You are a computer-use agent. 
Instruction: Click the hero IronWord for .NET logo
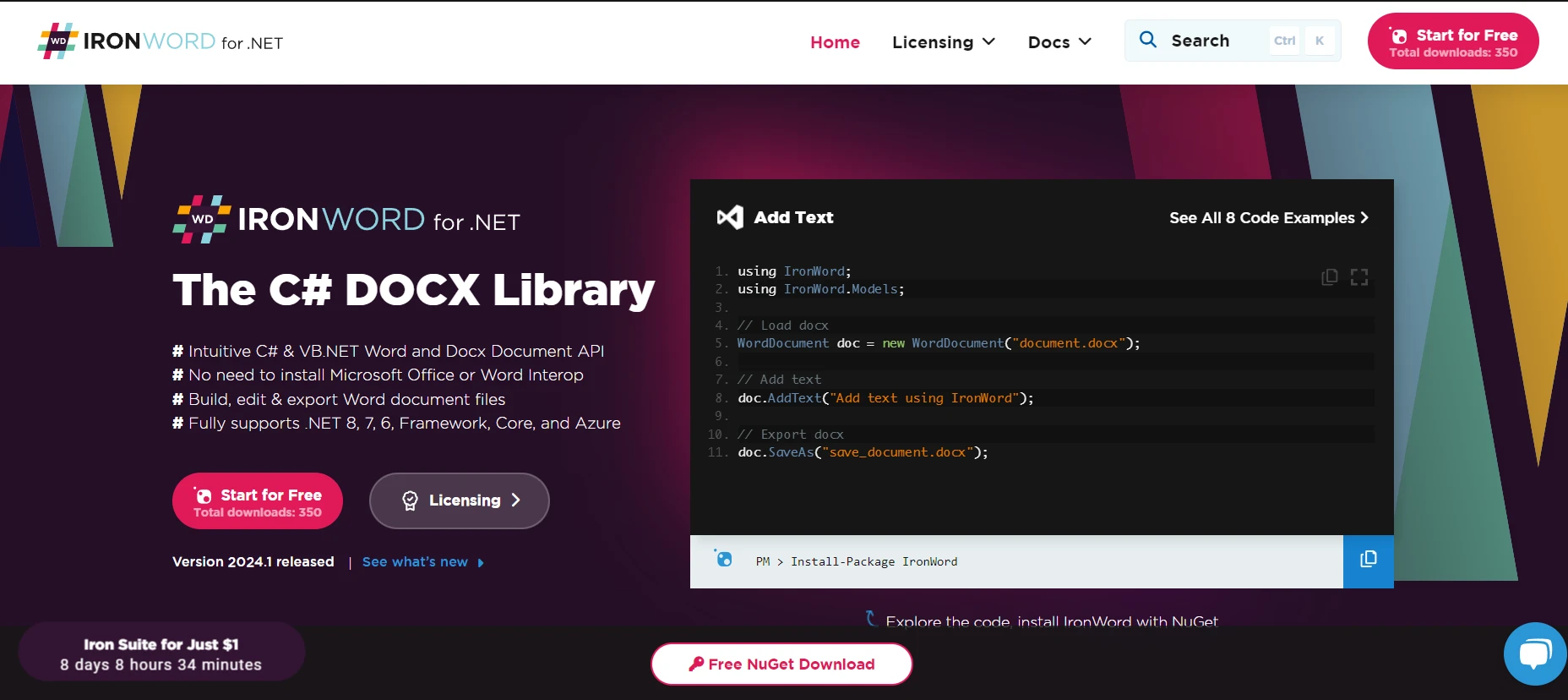[x=346, y=220]
